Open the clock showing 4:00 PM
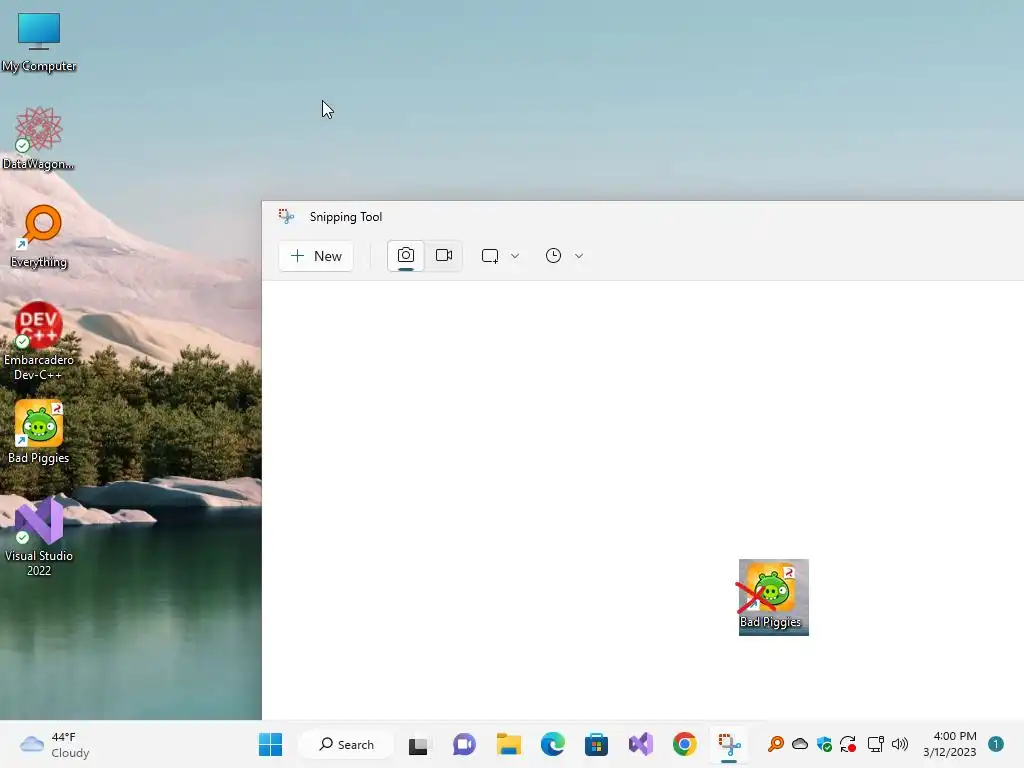This screenshot has height=768, width=1024. pyautogui.click(x=950, y=744)
